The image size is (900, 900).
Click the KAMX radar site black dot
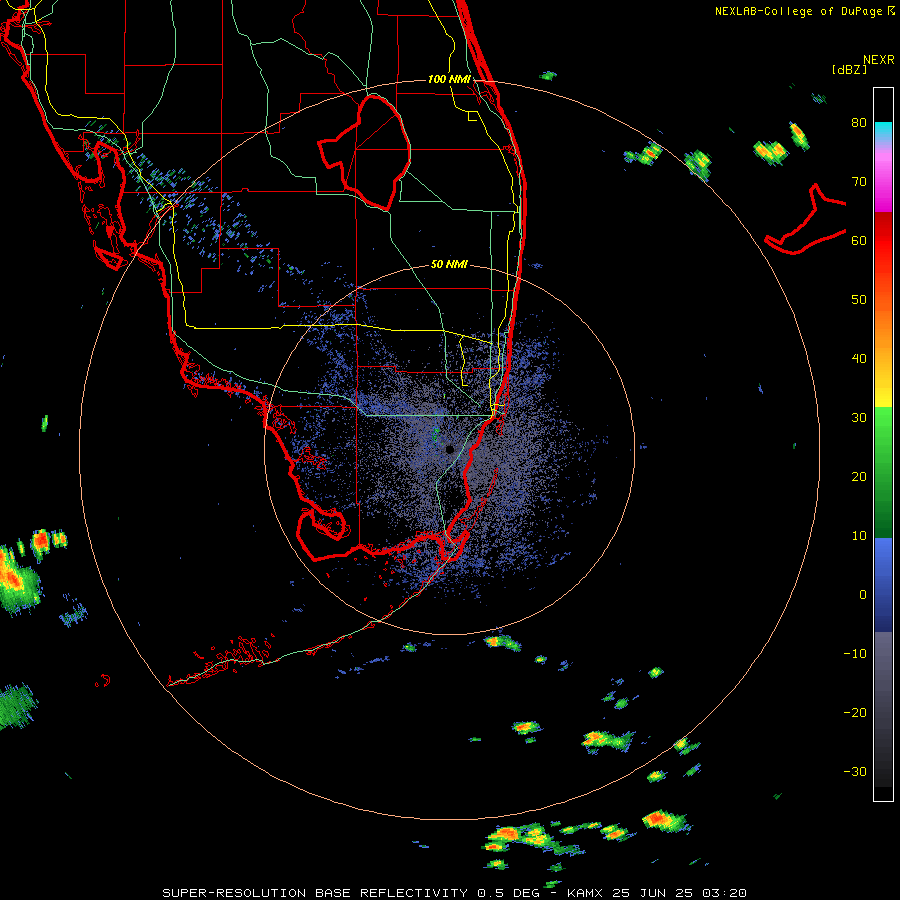pyautogui.click(x=449, y=449)
